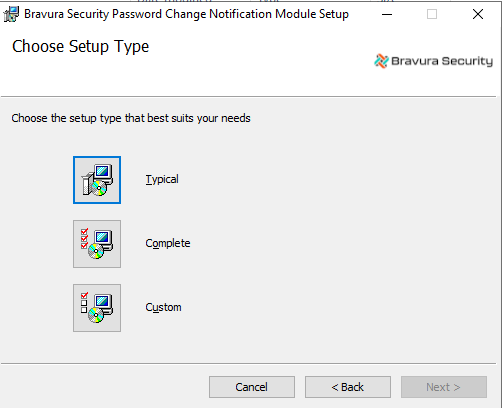502x408 pixels.
Task: Click the grayed-out Next button
Action: (444, 387)
